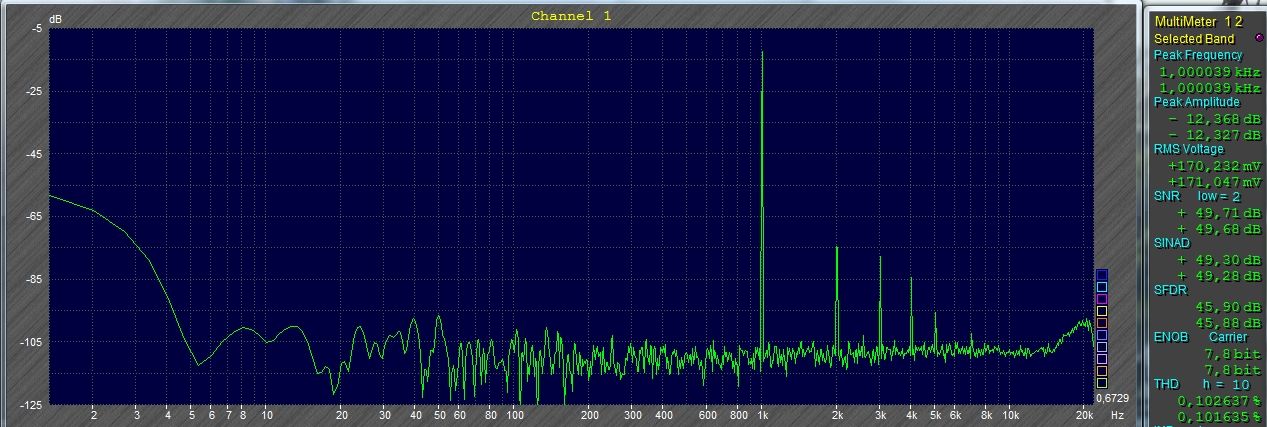
Task: Click the + 49,30 dB SINAD value
Action: 1219,260
